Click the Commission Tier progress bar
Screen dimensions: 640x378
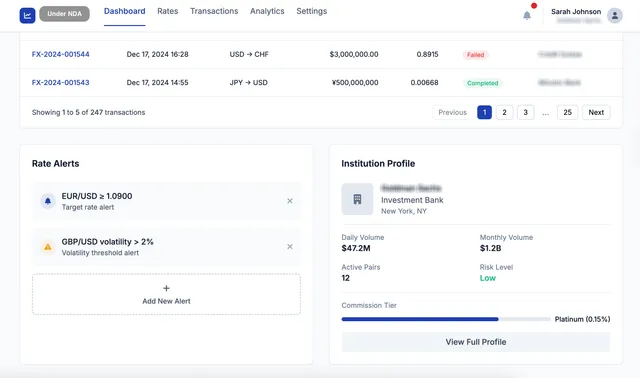446,319
